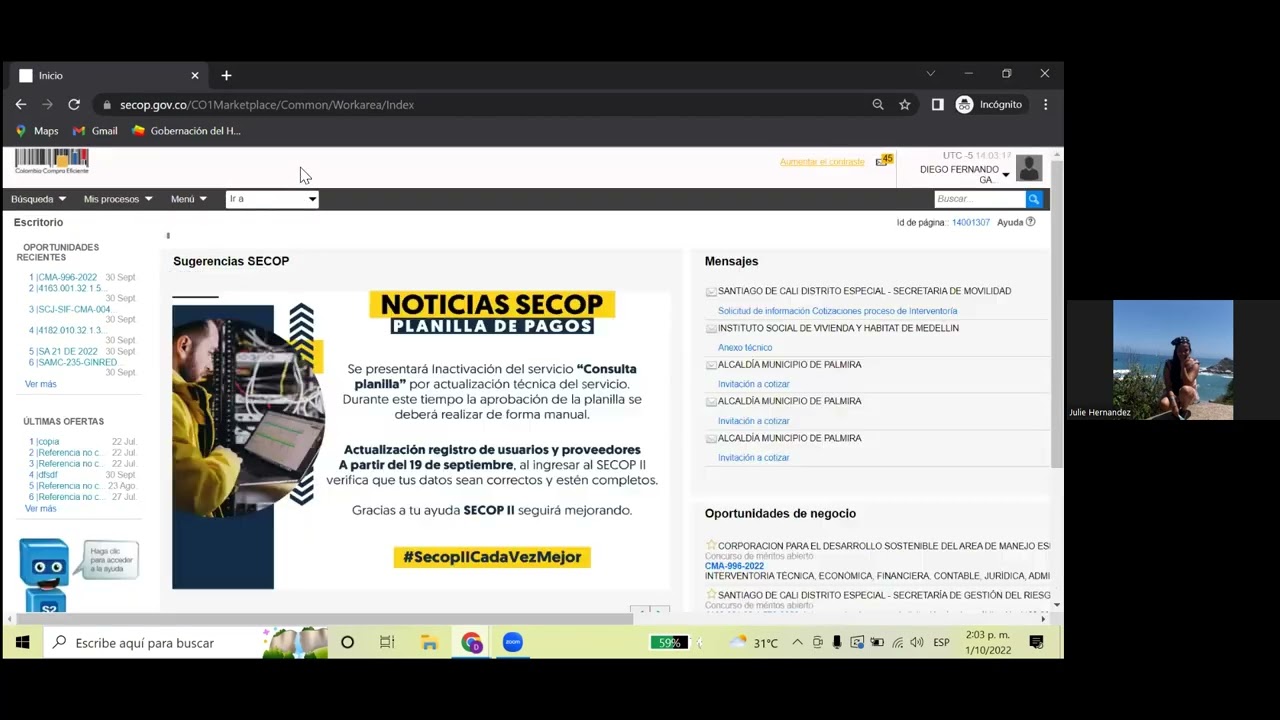Screen dimensions: 1280x720
Task: Click the blue S2 help robot mascot
Action: 44,575
